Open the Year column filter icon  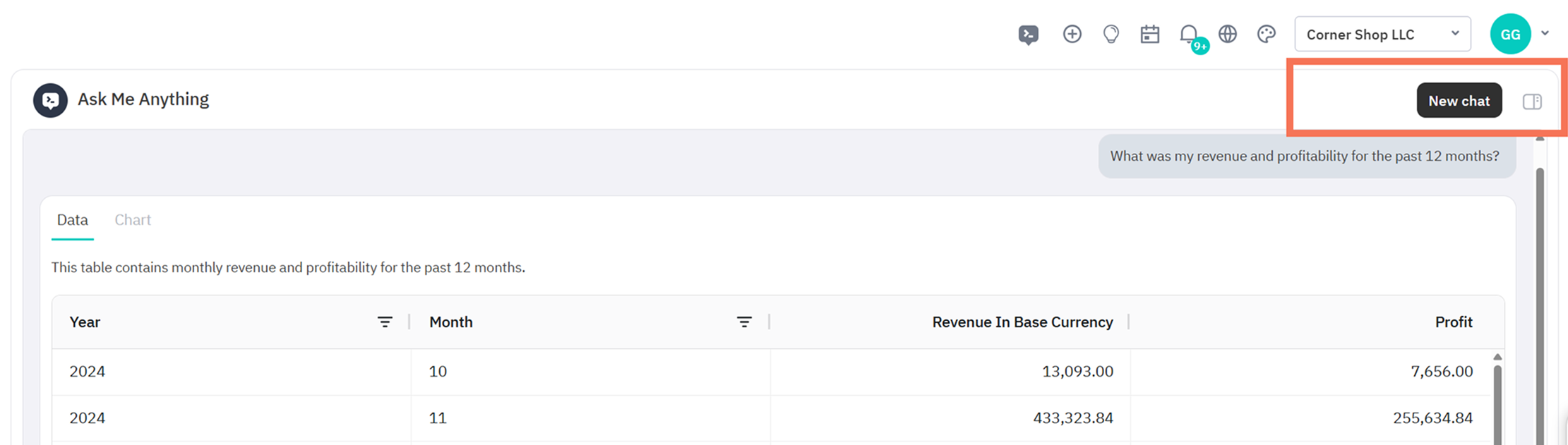click(385, 322)
